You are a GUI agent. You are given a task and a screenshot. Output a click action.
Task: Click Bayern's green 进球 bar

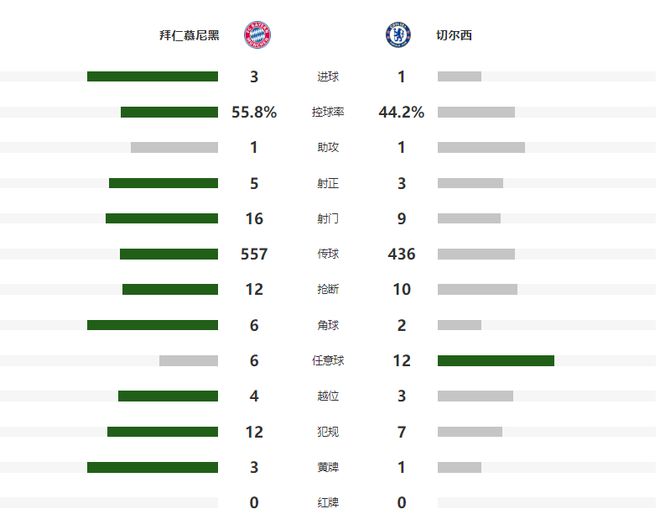click(x=152, y=76)
